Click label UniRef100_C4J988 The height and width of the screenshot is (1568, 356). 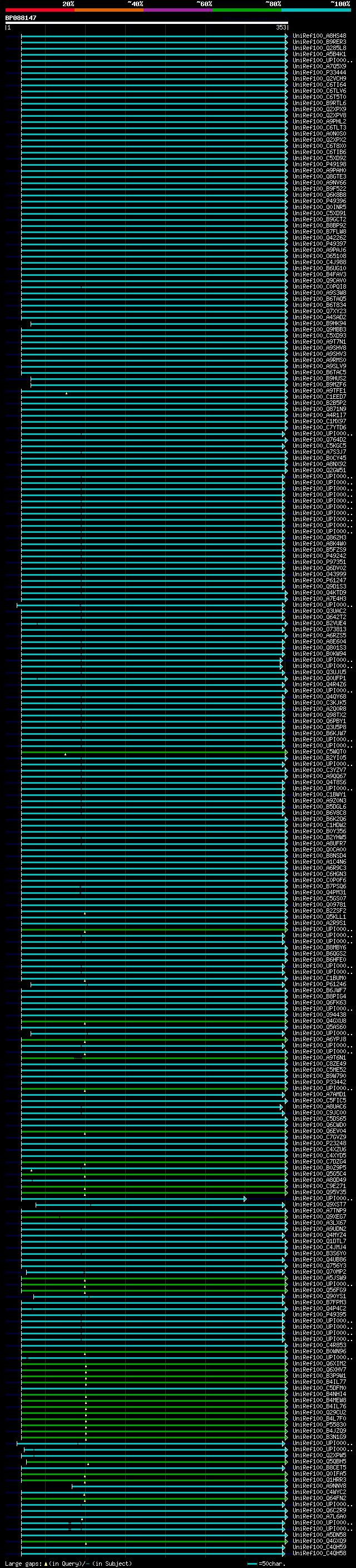[319, 263]
